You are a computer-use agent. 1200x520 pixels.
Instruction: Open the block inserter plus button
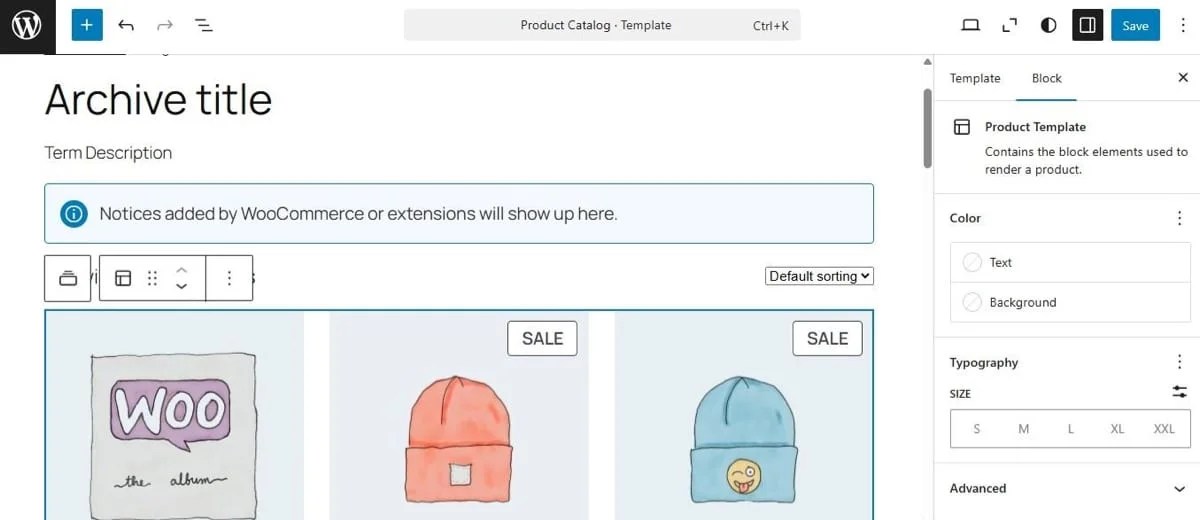click(x=87, y=26)
